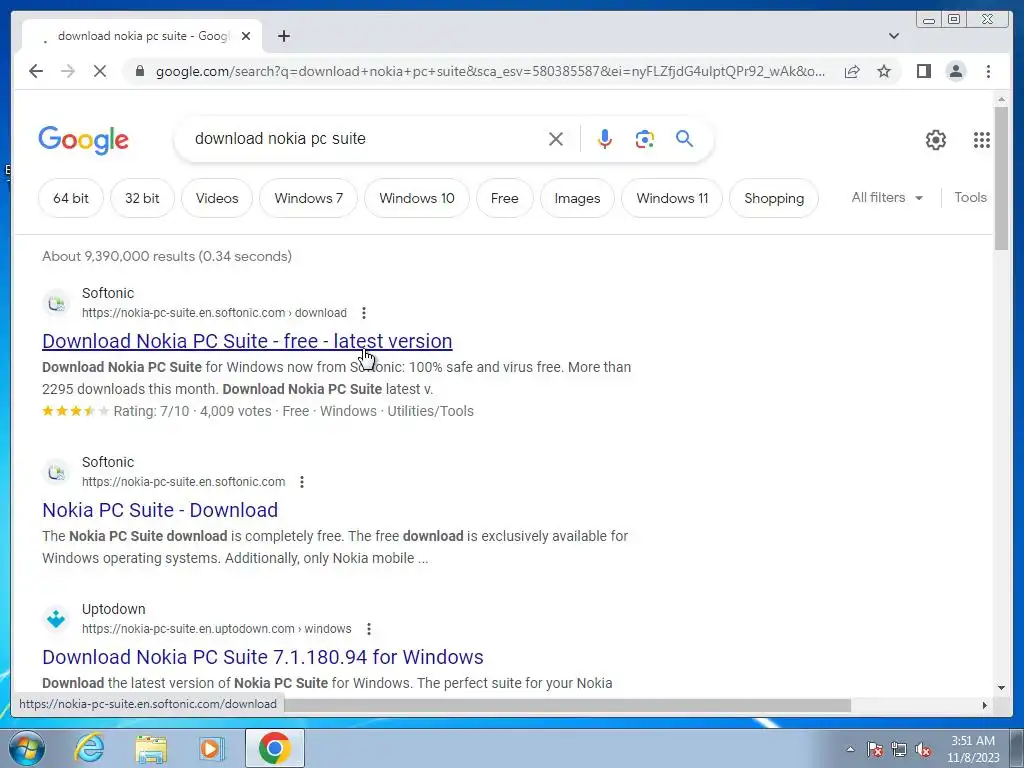This screenshot has height=768, width=1024.
Task: Open more options for the Uptodown result
Action: click(369, 629)
